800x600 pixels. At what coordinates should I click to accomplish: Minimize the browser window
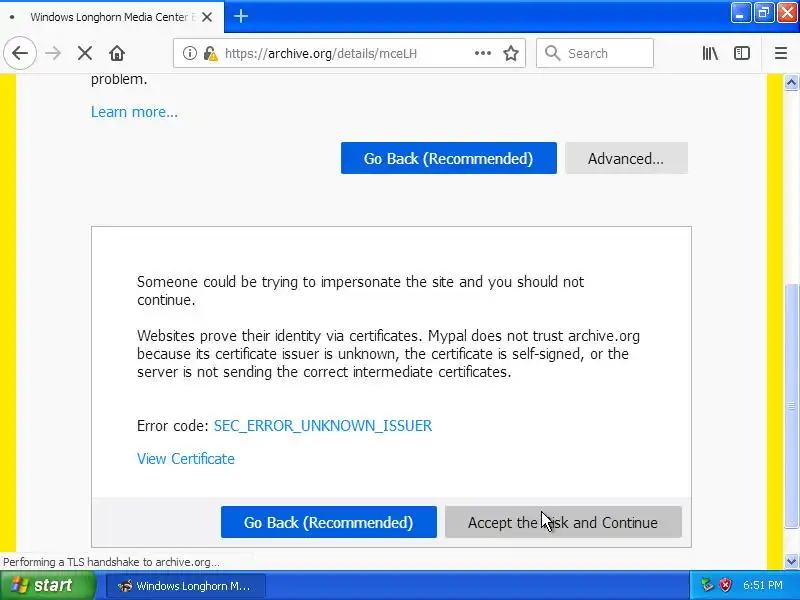740,13
